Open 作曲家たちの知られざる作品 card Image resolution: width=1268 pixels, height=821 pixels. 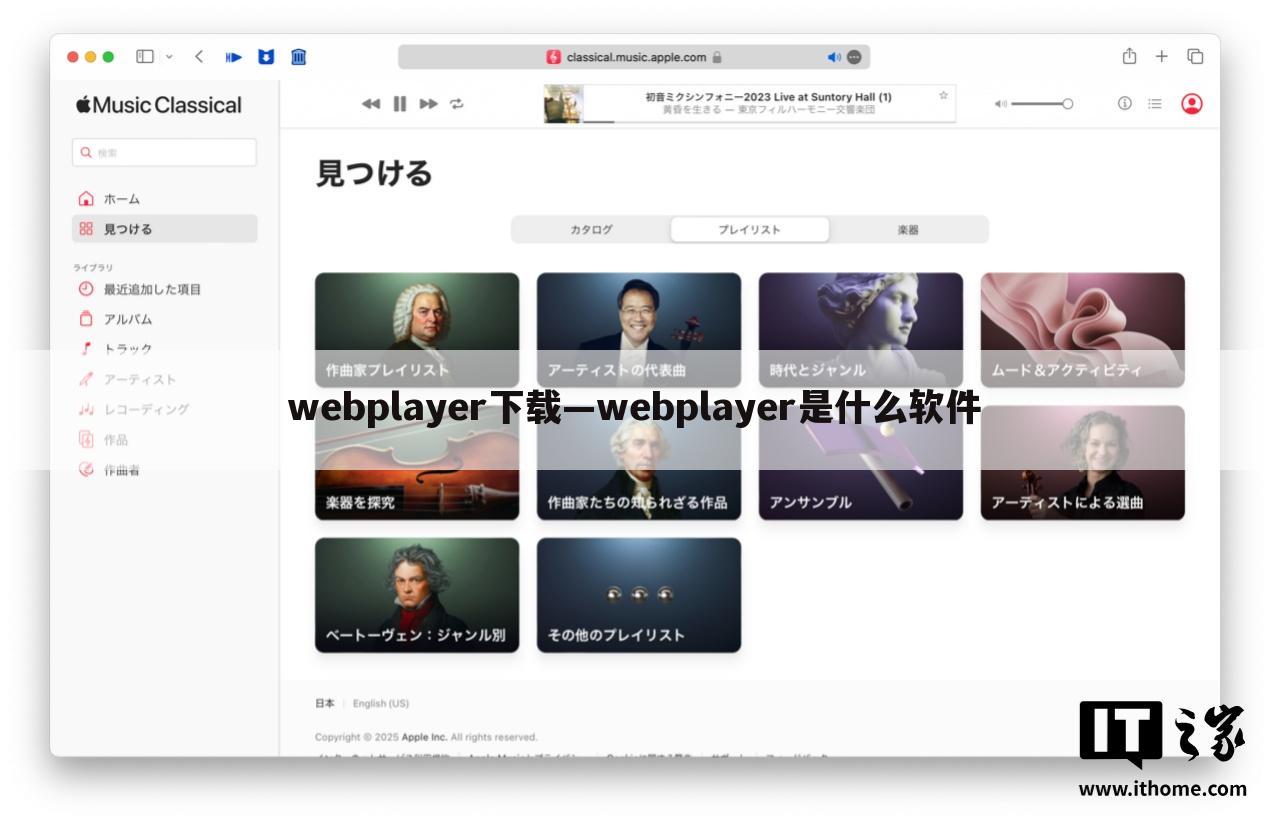[639, 463]
